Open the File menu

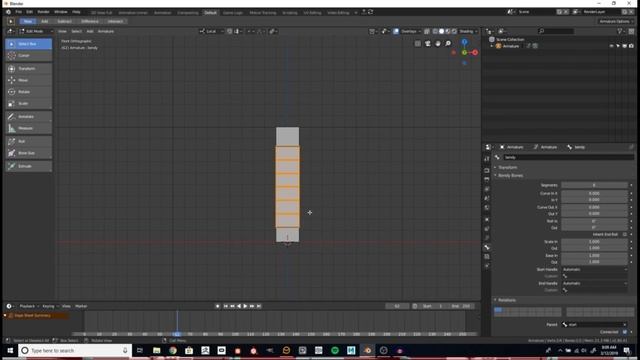(18, 12)
